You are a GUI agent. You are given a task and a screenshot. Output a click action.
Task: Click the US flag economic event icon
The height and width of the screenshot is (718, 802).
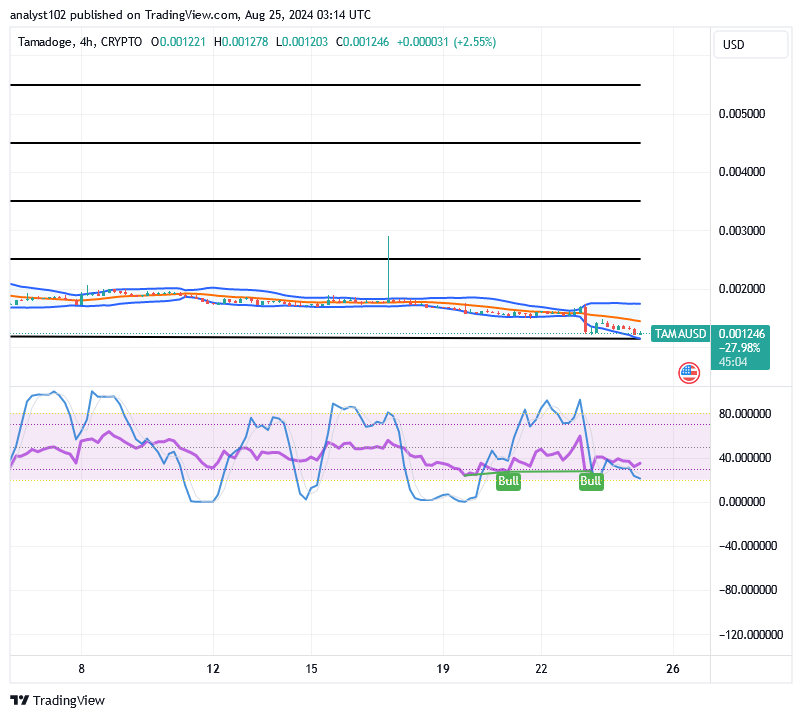688,373
